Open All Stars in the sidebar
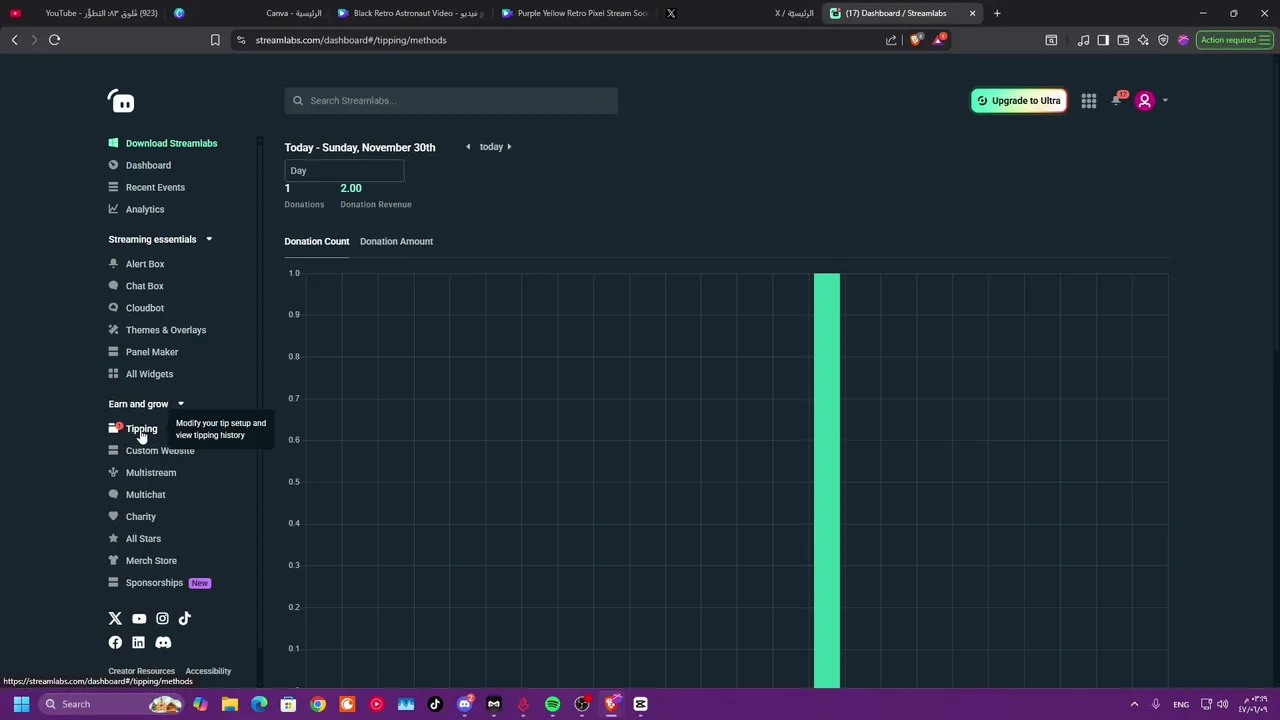Image resolution: width=1280 pixels, height=720 pixels. tap(143, 539)
